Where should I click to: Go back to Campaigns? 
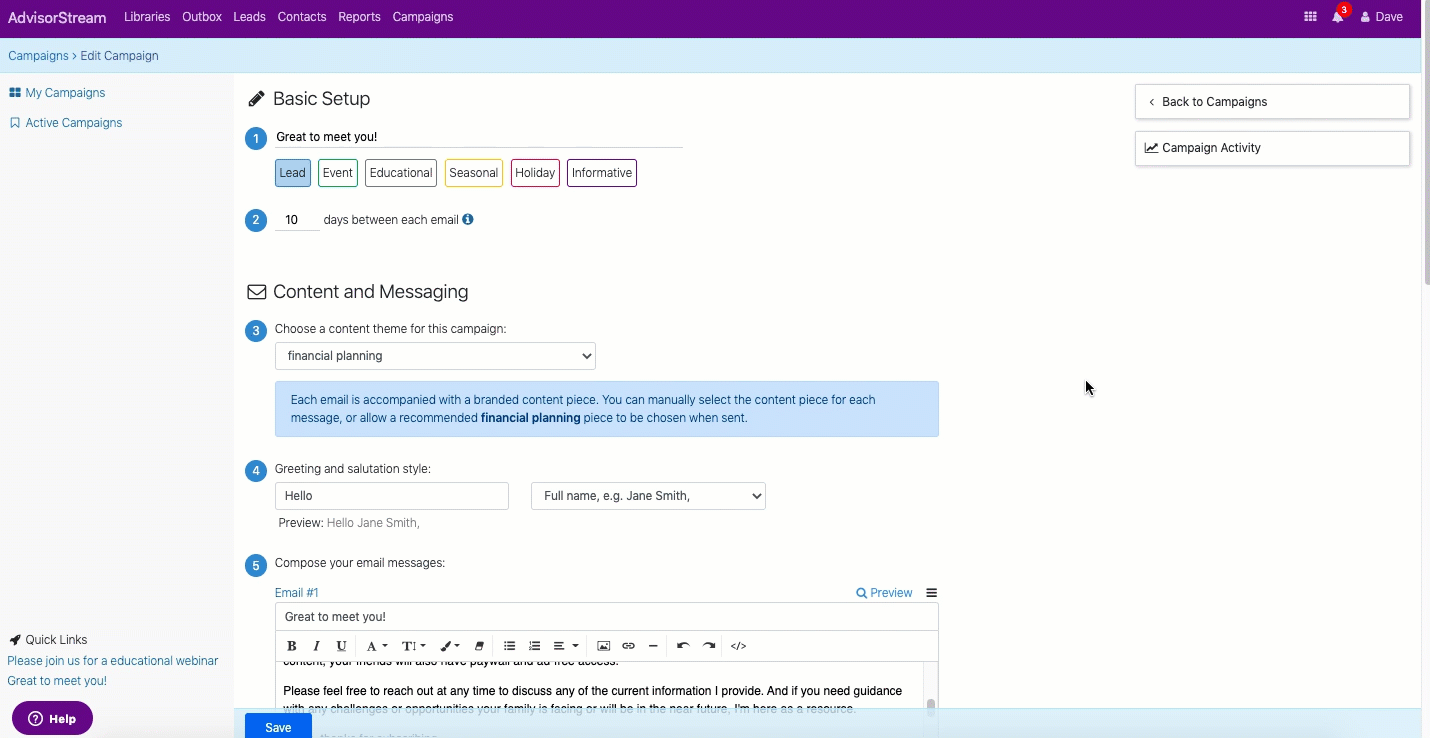(x=1272, y=102)
